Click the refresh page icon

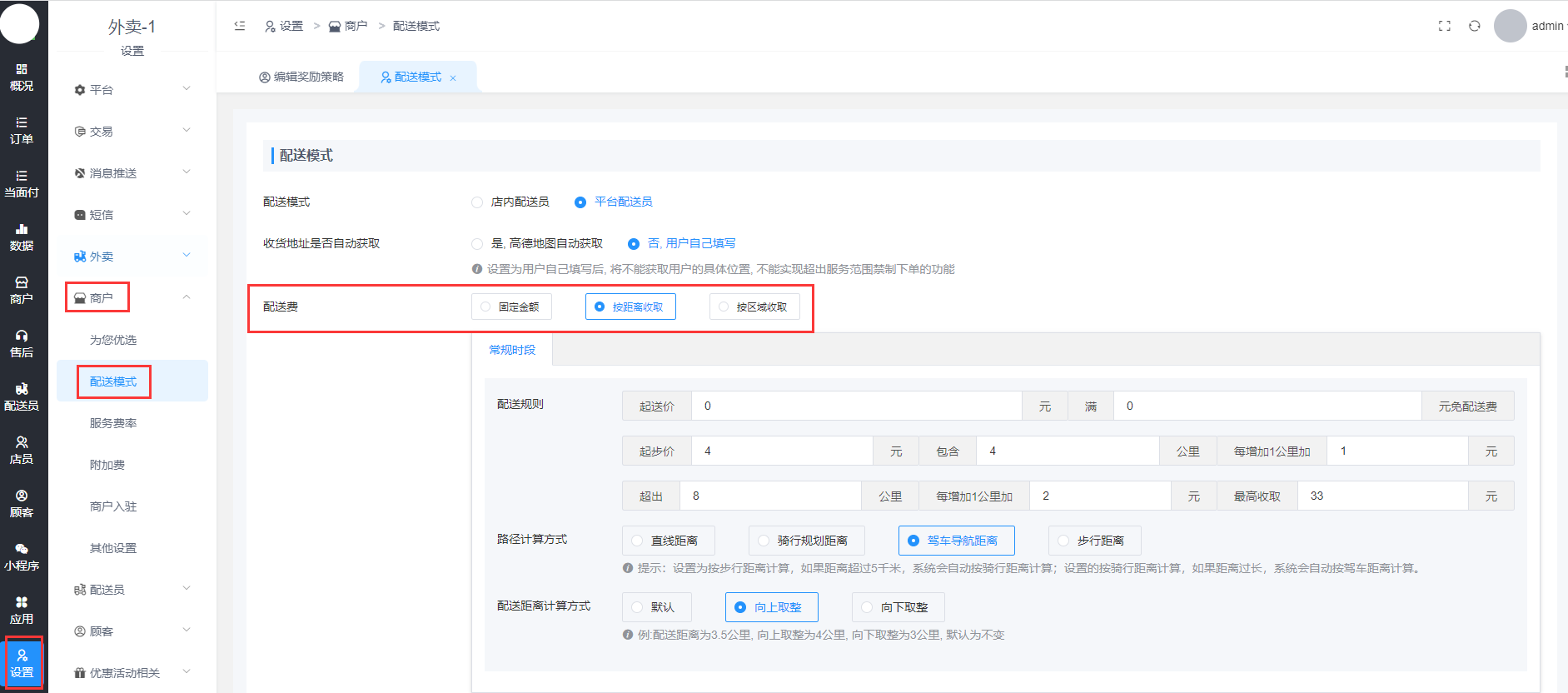[x=1474, y=26]
